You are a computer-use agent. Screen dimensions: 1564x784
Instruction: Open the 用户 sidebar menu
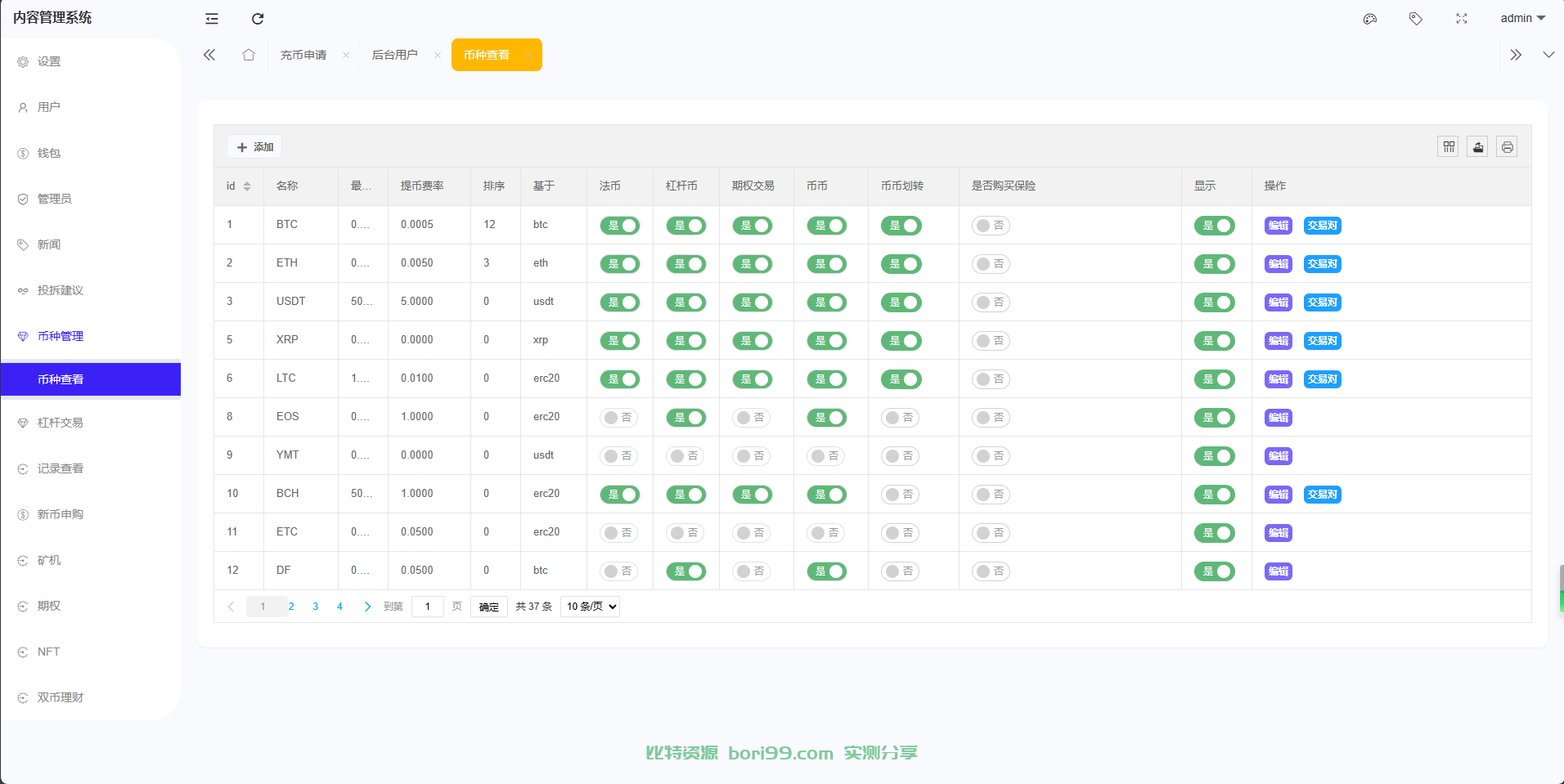91,107
